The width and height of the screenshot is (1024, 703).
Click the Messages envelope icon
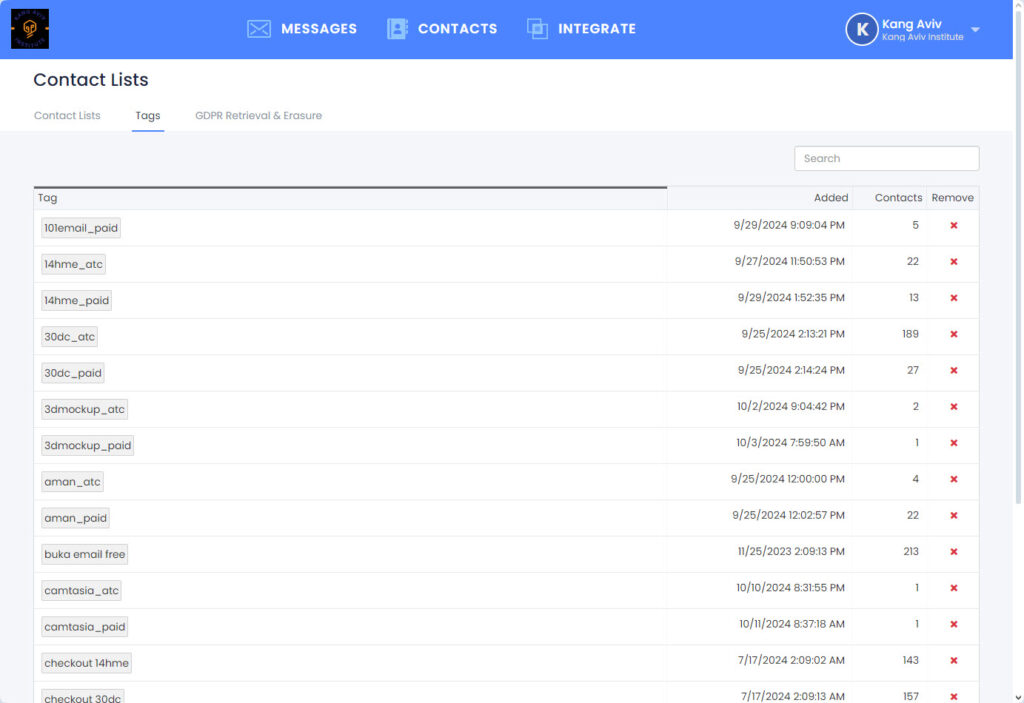pyautogui.click(x=259, y=29)
